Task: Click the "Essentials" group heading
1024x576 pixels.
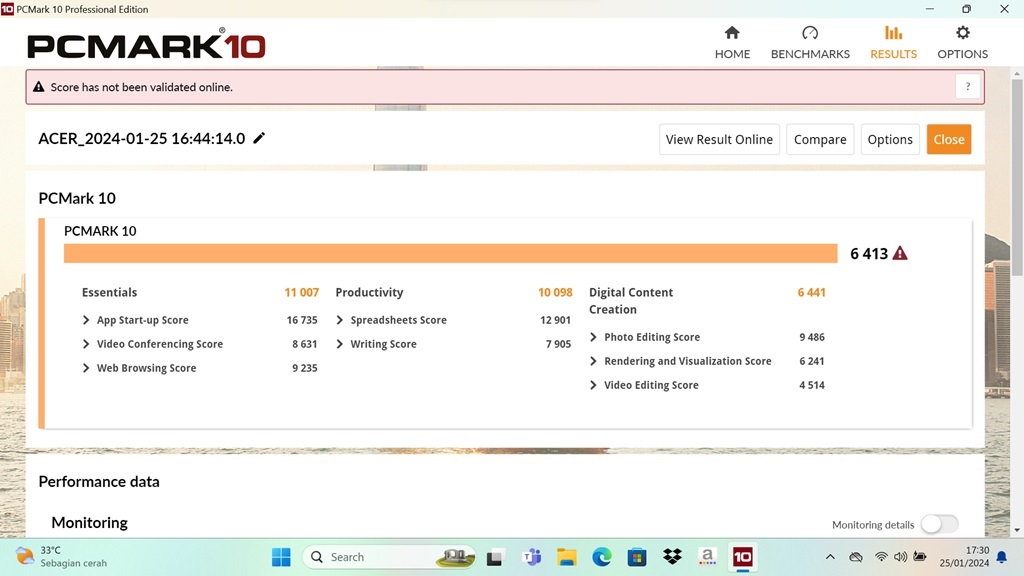Action: [109, 293]
